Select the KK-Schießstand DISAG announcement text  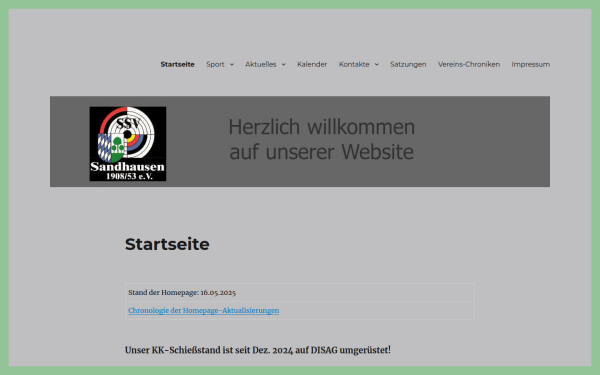[x=258, y=350]
